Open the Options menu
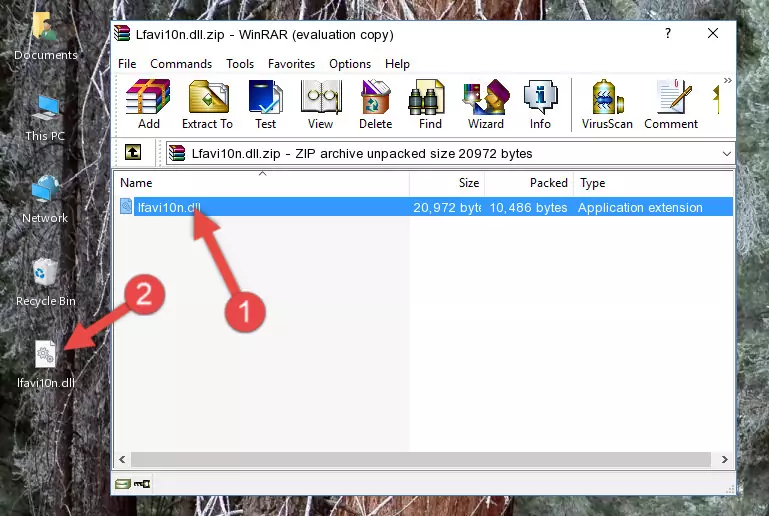 click(x=350, y=64)
